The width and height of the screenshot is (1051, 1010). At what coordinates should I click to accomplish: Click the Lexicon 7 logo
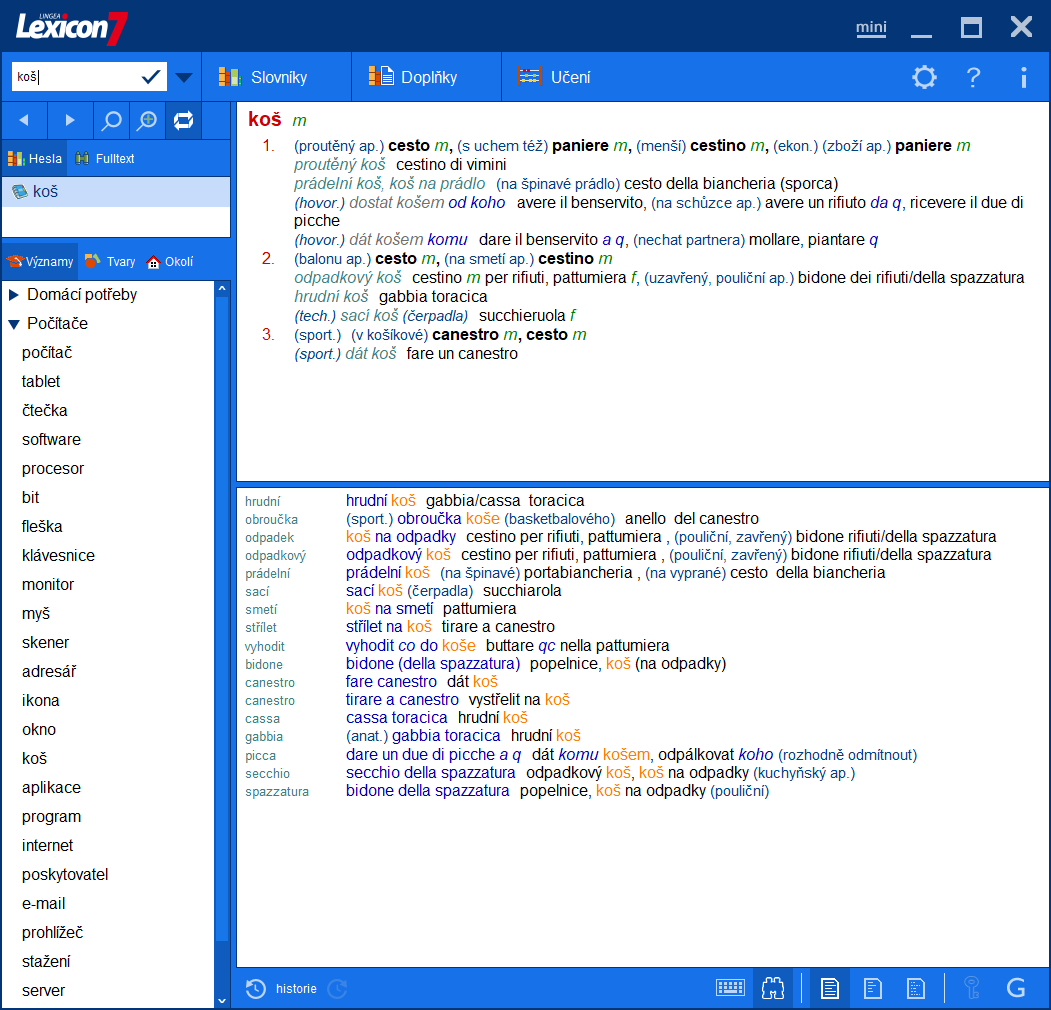coord(72,27)
